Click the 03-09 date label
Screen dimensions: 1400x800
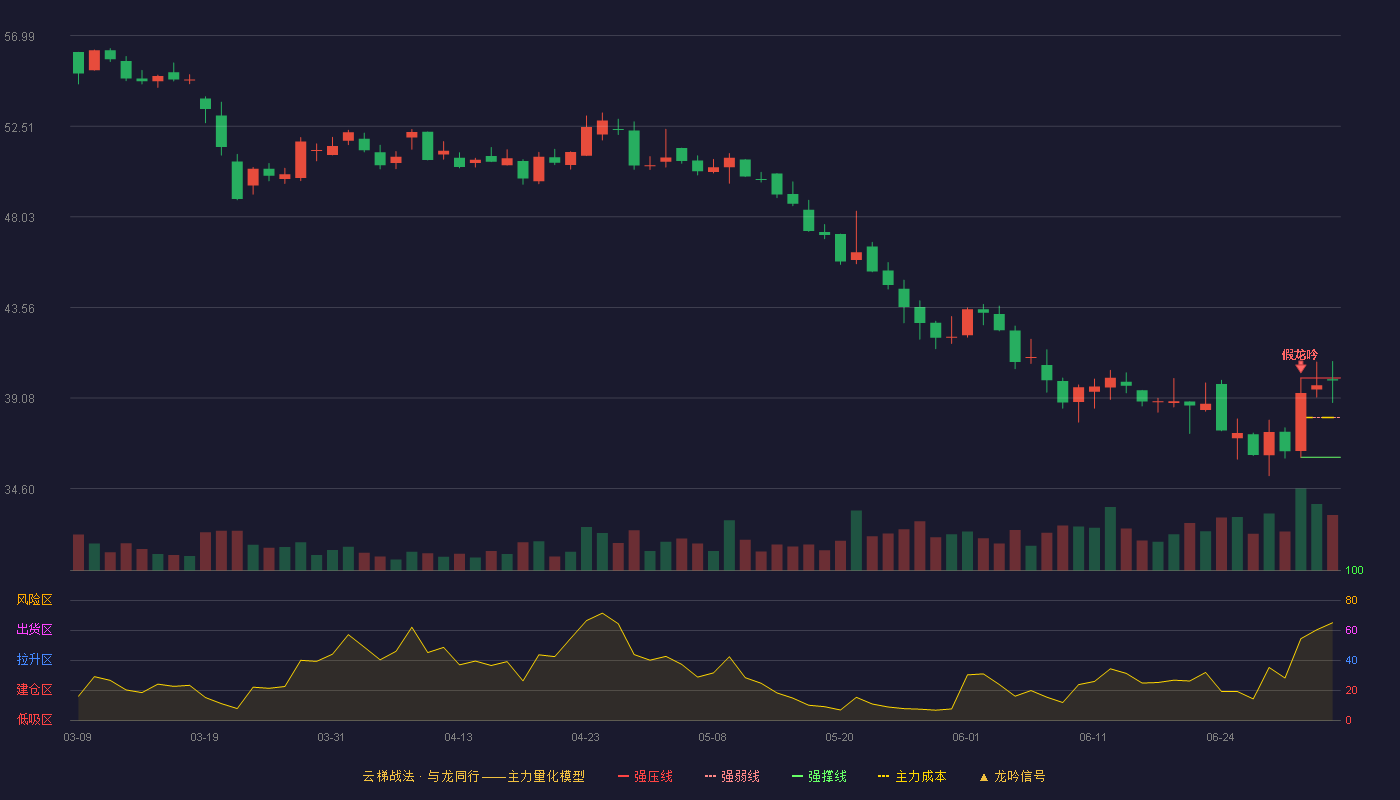coord(77,737)
